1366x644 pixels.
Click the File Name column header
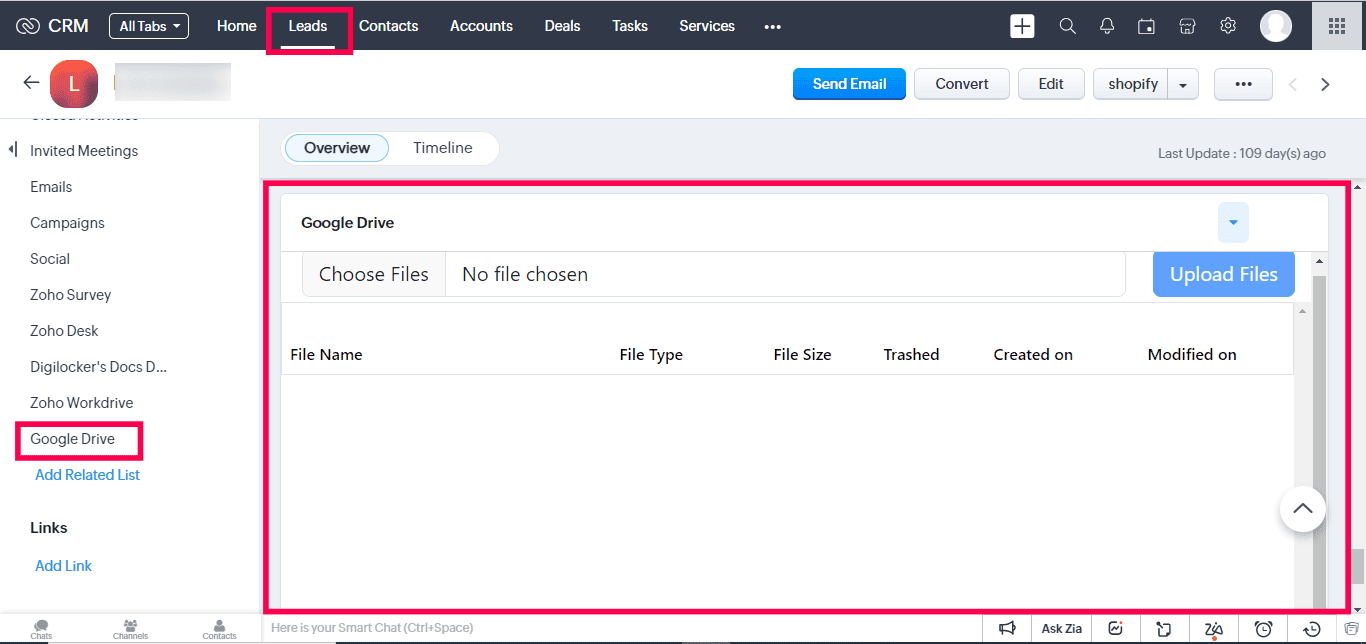[x=326, y=354]
